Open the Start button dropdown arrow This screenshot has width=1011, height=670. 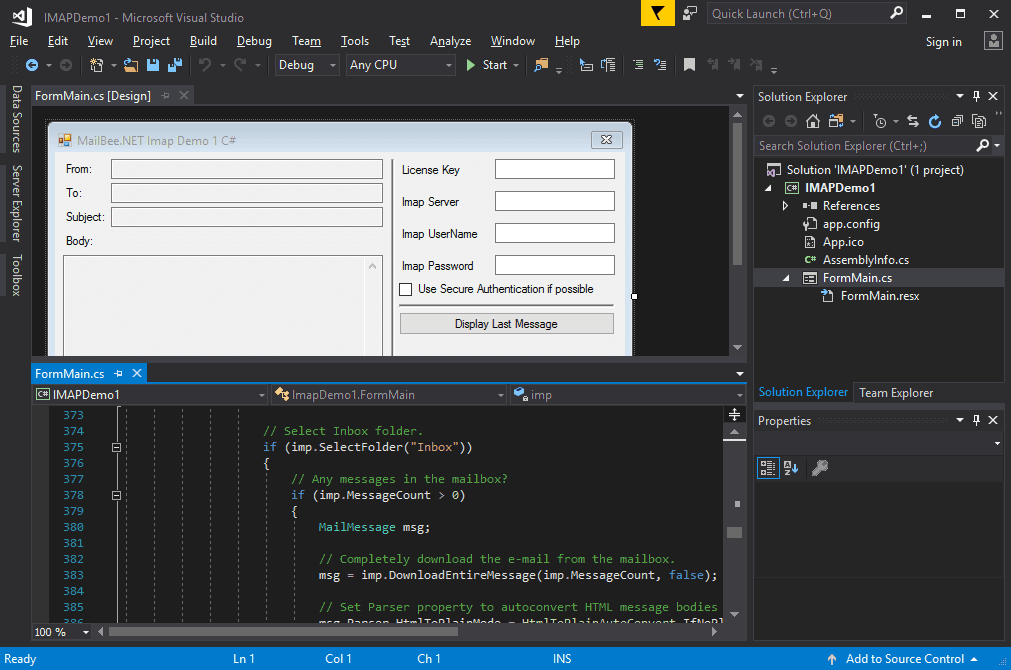[516, 65]
